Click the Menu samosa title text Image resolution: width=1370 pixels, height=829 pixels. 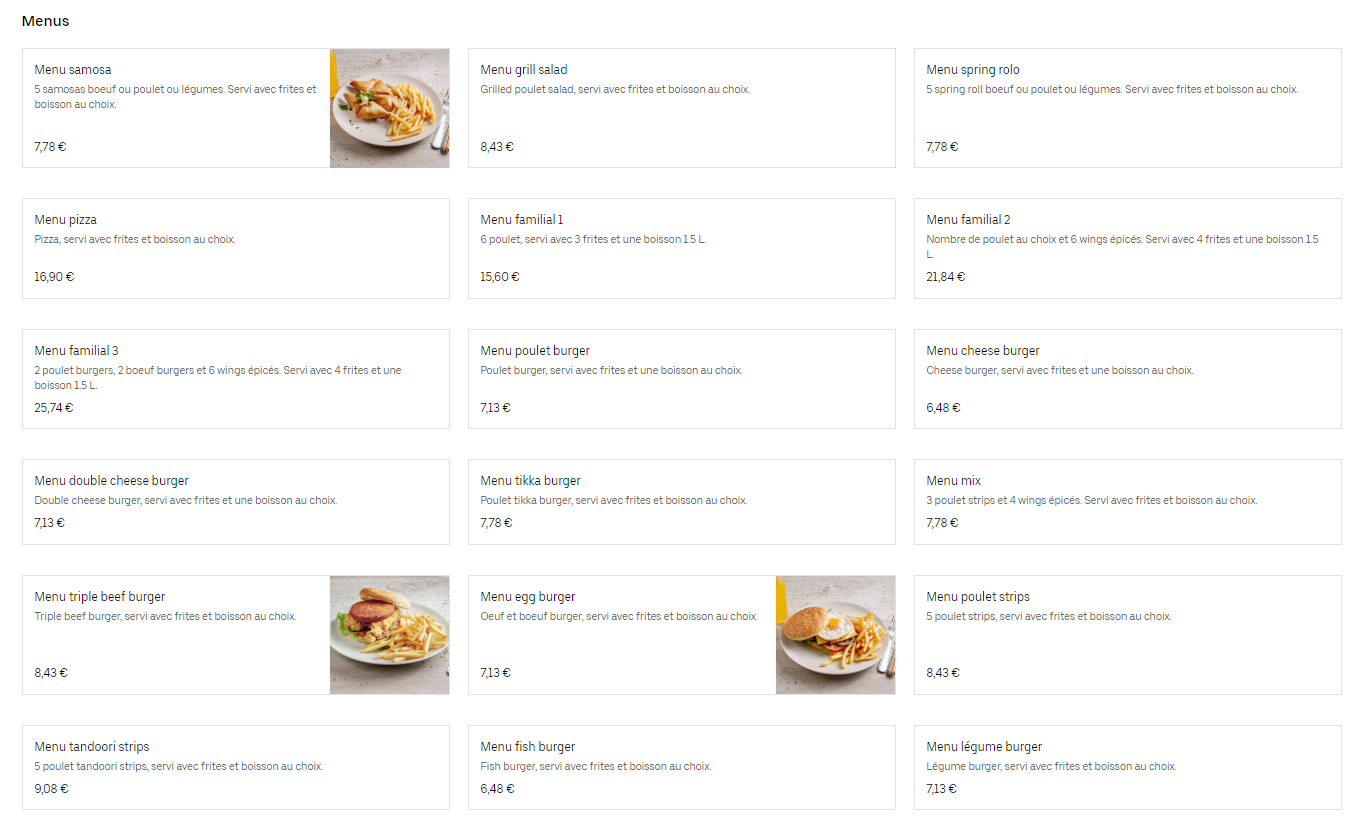(73, 70)
